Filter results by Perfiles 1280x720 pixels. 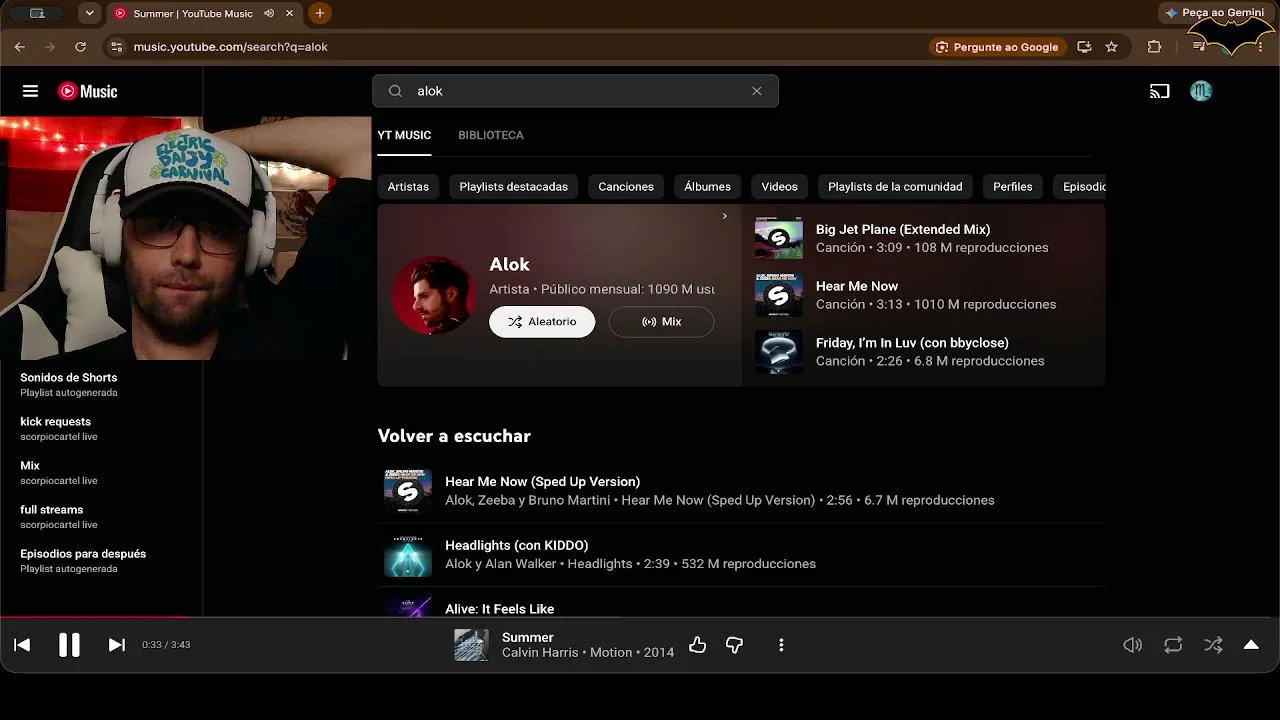(x=1013, y=187)
